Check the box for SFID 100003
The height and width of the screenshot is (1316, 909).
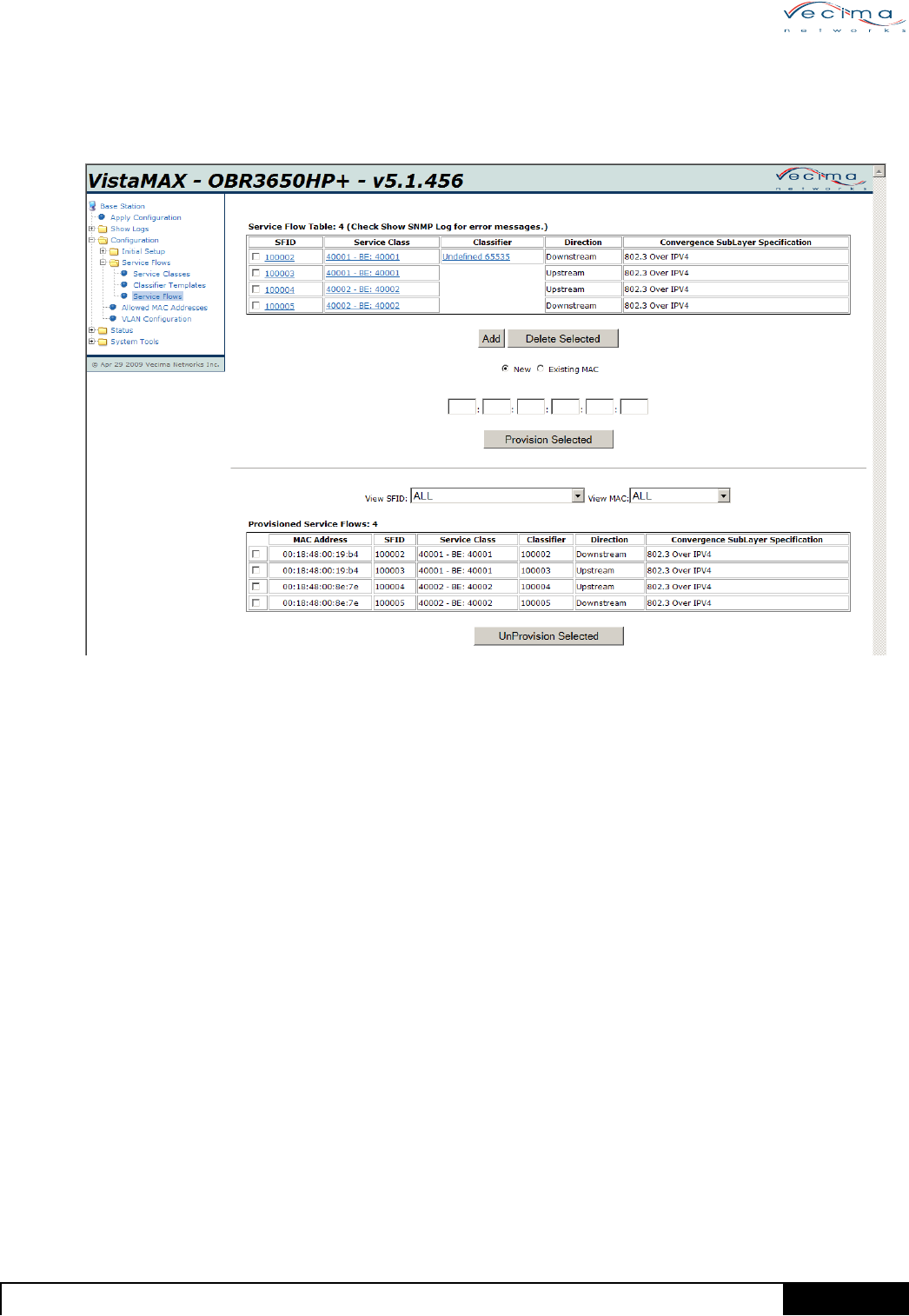tap(255, 273)
